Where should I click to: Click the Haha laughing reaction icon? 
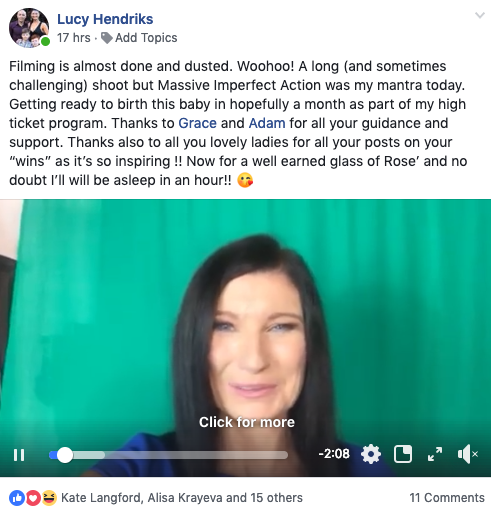49,498
